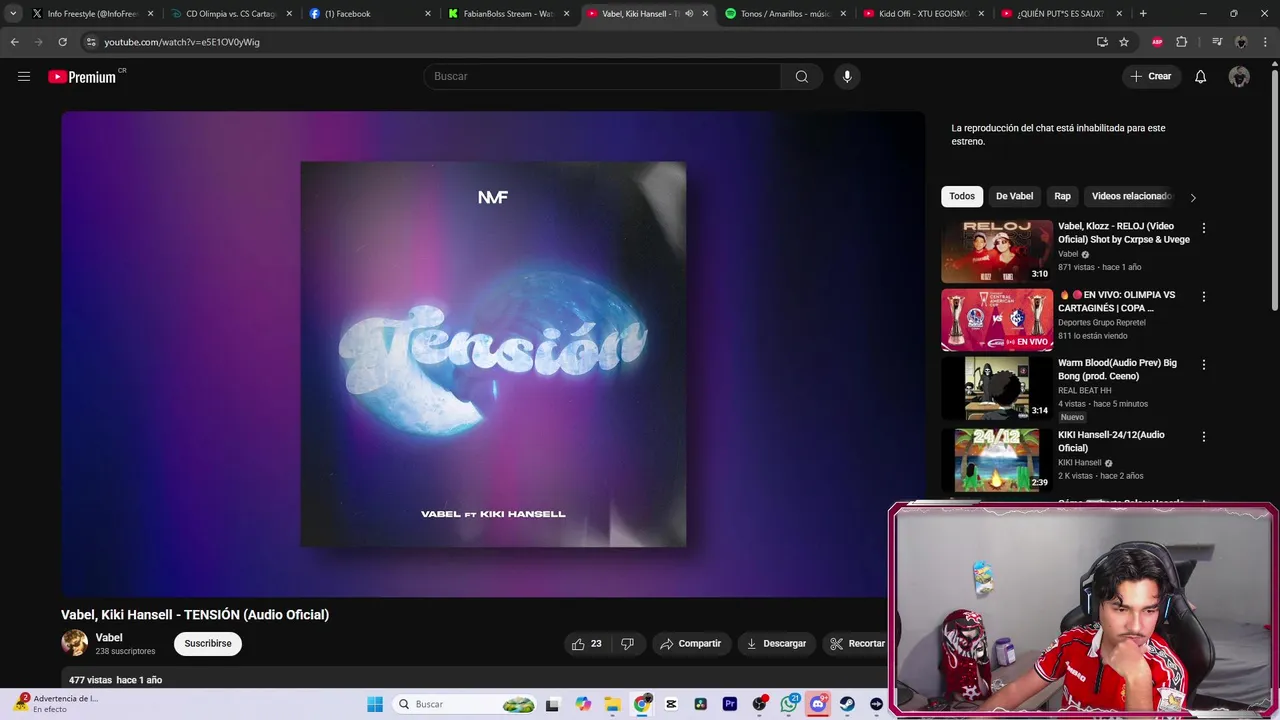Click the browser address bar URL

pos(182,42)
